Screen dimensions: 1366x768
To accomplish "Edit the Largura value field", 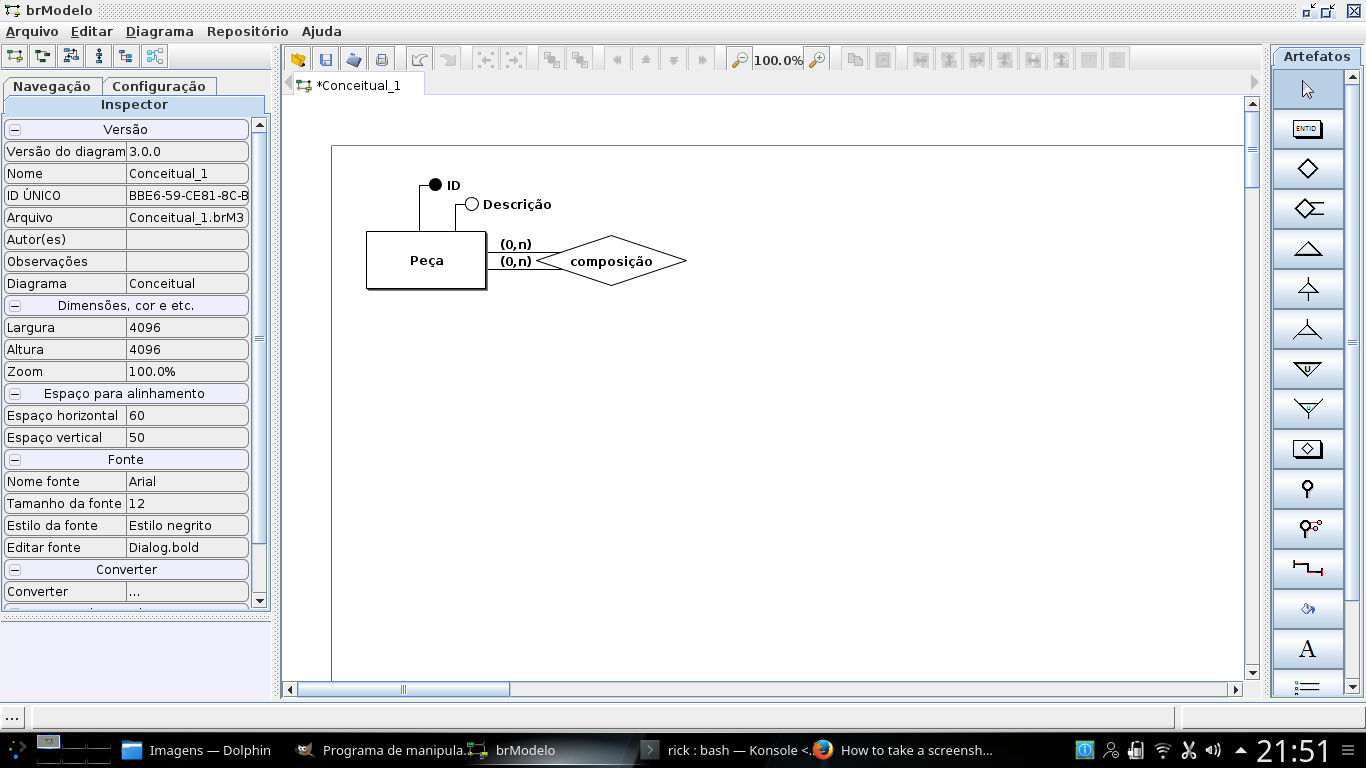I will [x=186, y=328].
